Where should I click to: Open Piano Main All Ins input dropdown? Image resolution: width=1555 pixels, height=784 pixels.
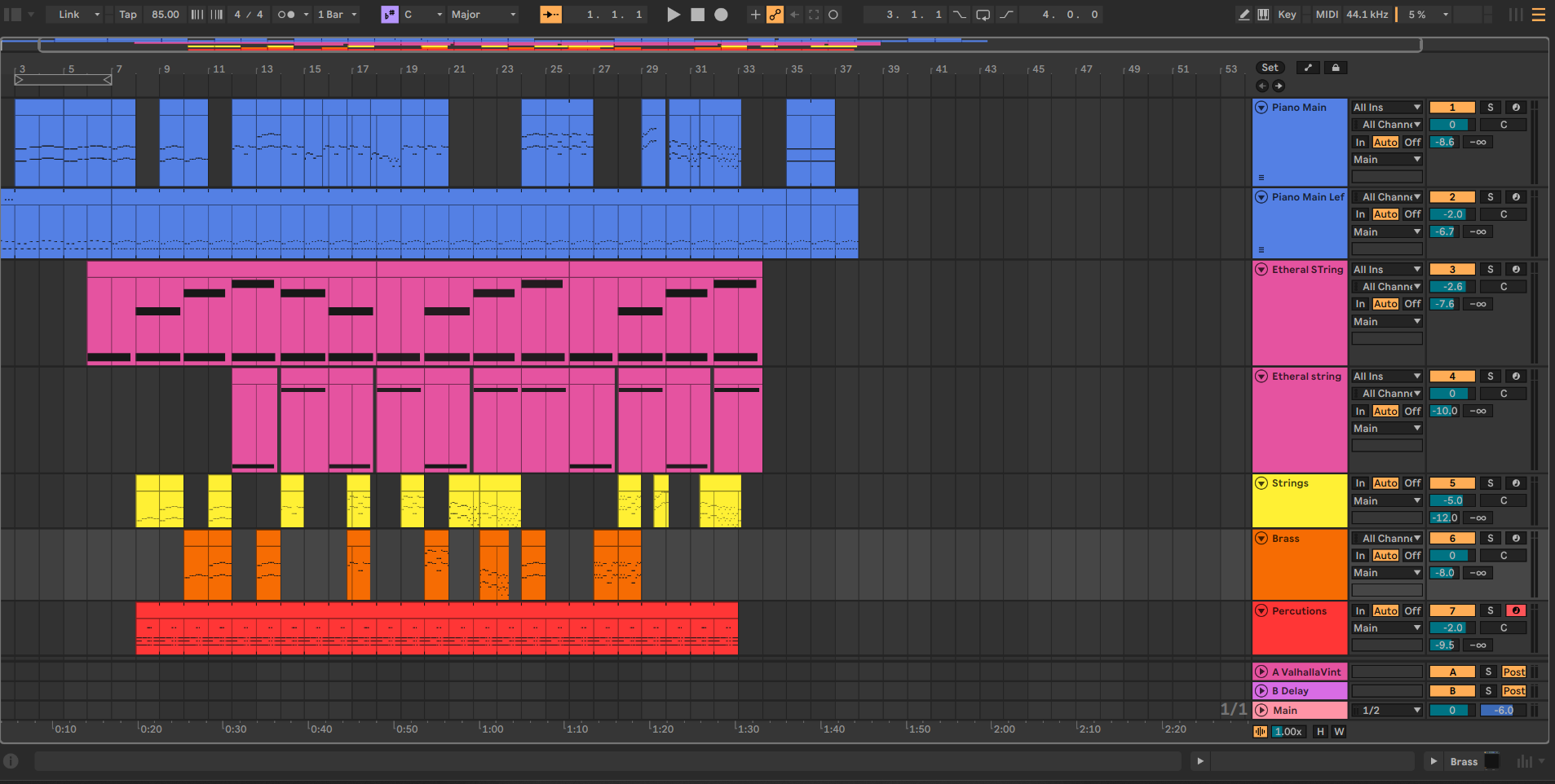1387,108
